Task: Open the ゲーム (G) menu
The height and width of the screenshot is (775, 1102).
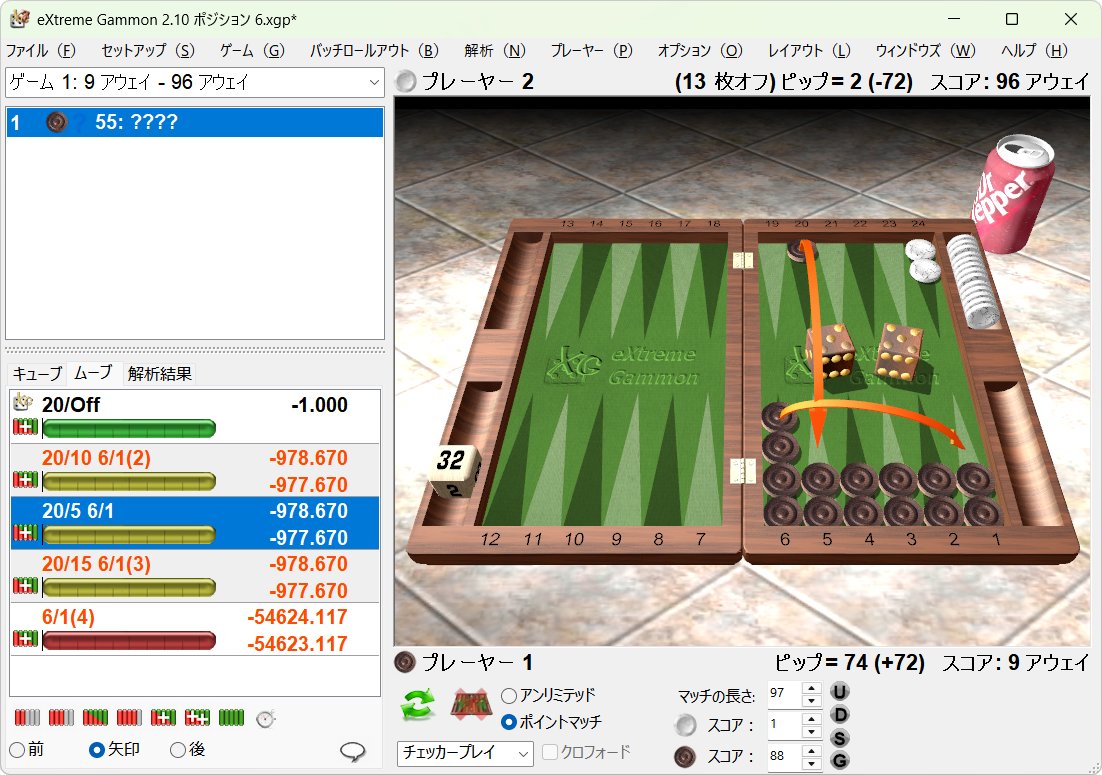Action: point(252,51)
